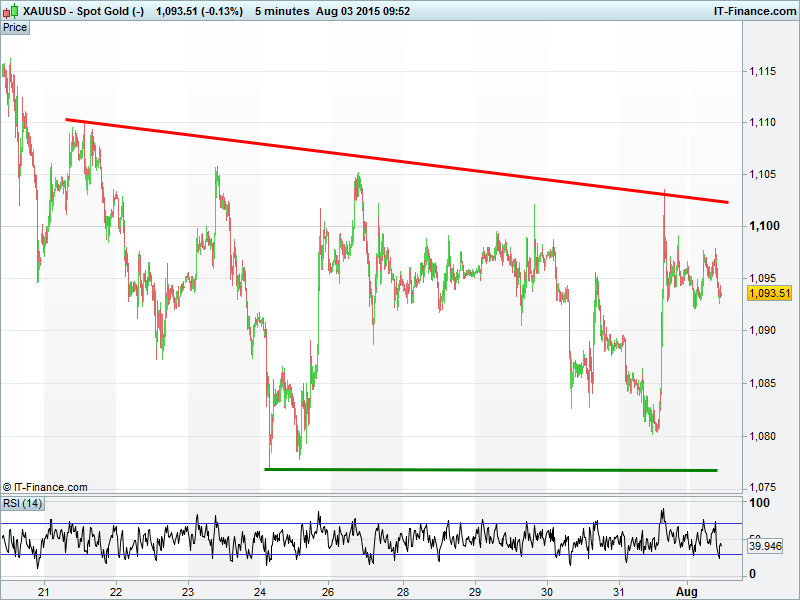The height and width of the screenshot is (600, 800).
Task: Click the © IT-Finance.com watermark
Action: pos(45,487)
